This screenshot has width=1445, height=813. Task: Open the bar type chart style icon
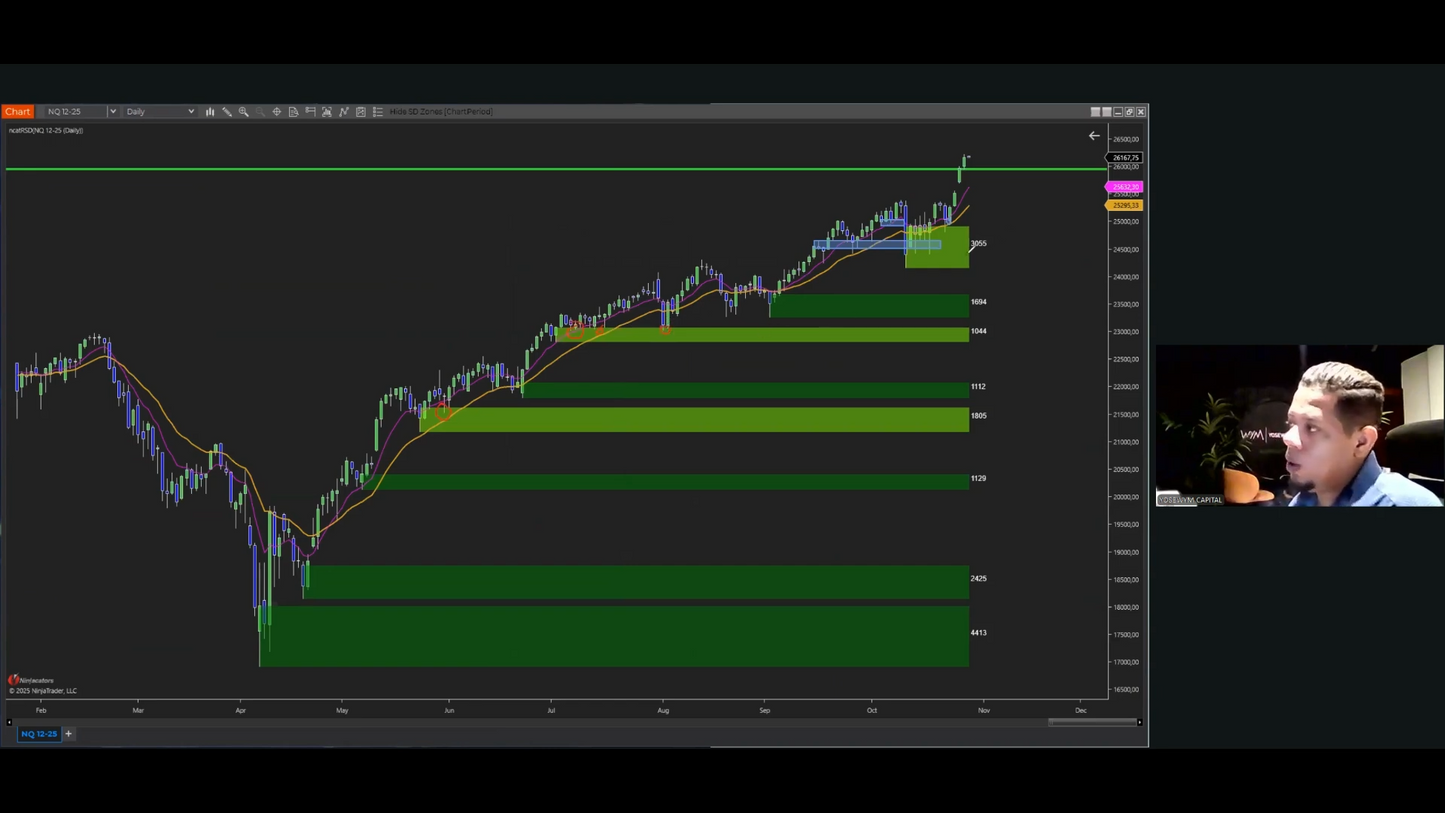(210, 112)
